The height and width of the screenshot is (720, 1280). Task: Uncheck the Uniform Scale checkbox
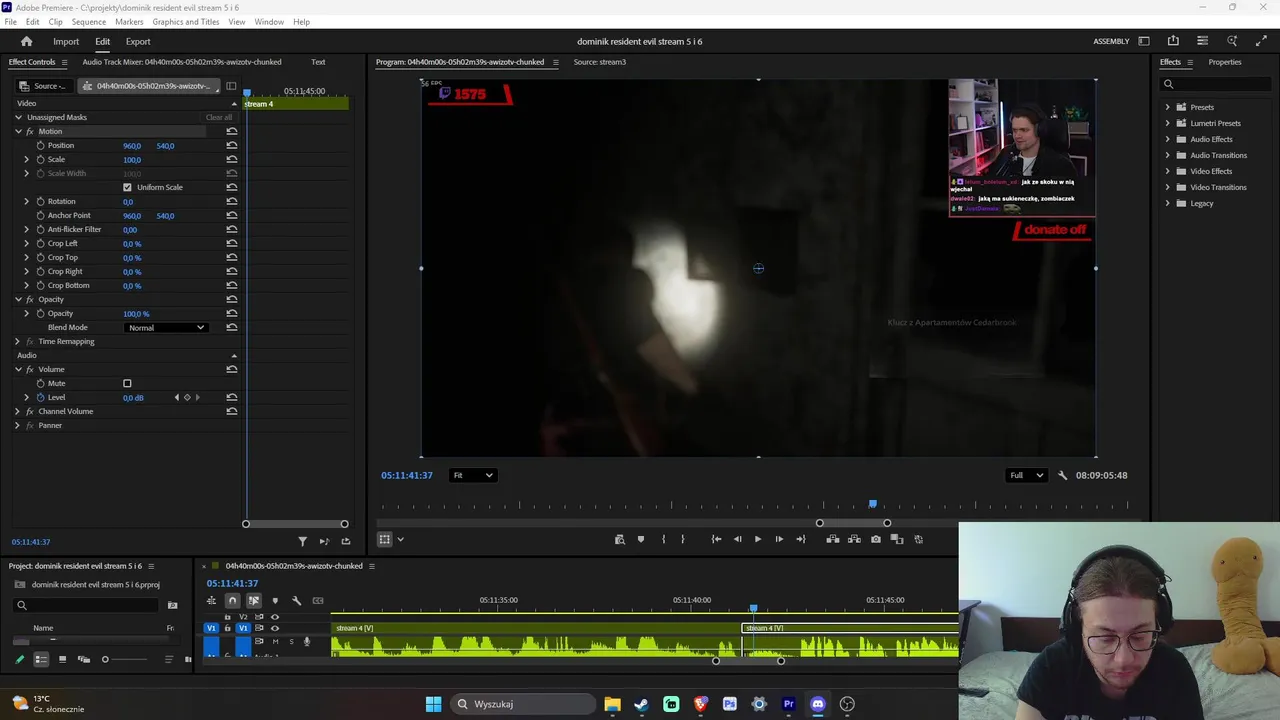127,187
